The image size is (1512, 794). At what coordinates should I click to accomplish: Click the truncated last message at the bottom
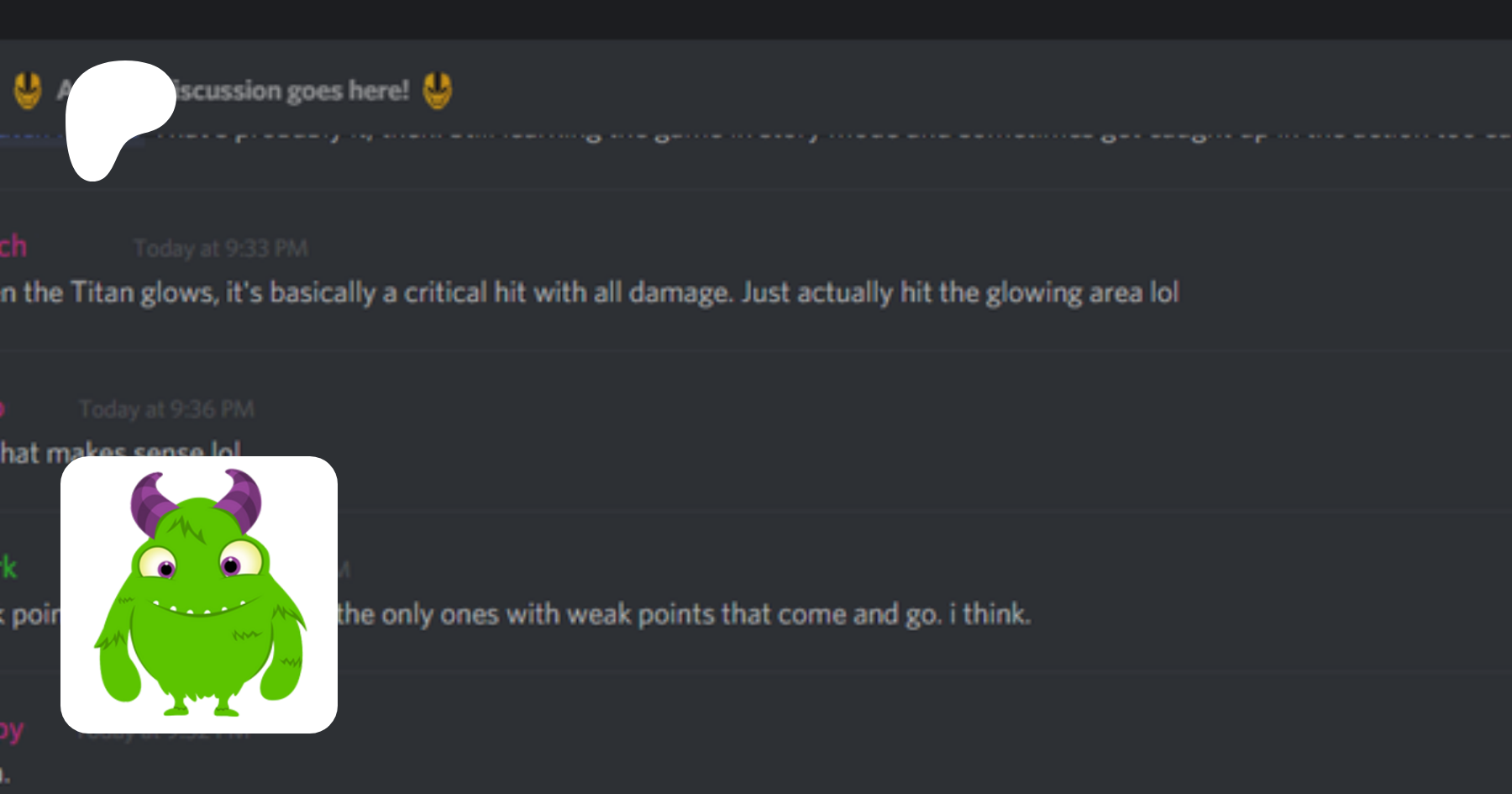coord(5,775)
